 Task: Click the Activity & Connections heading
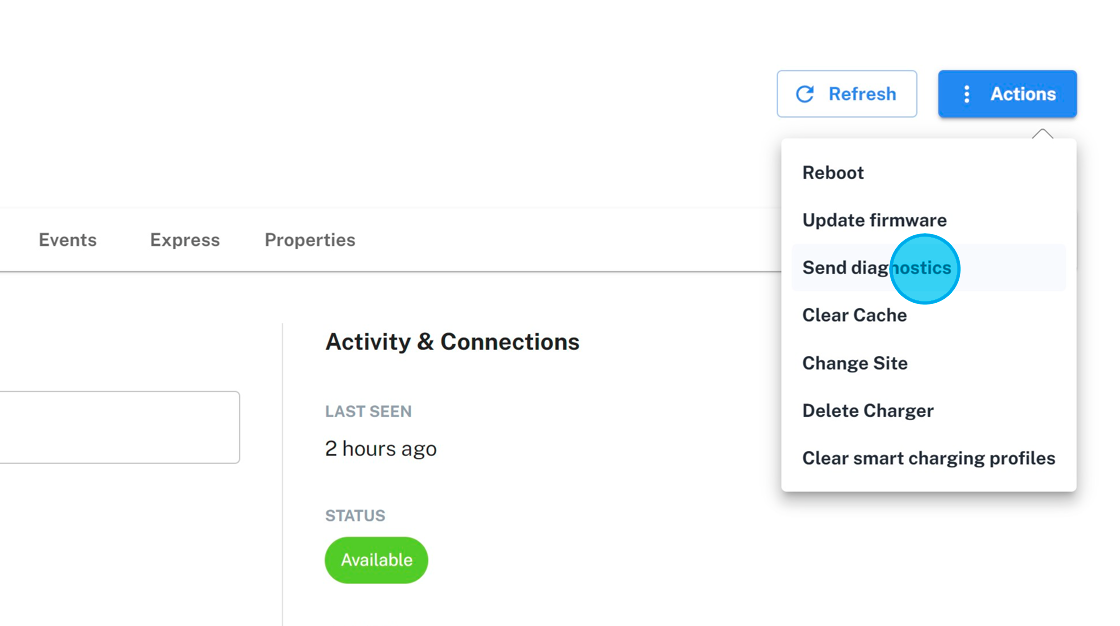coord(452,342)
